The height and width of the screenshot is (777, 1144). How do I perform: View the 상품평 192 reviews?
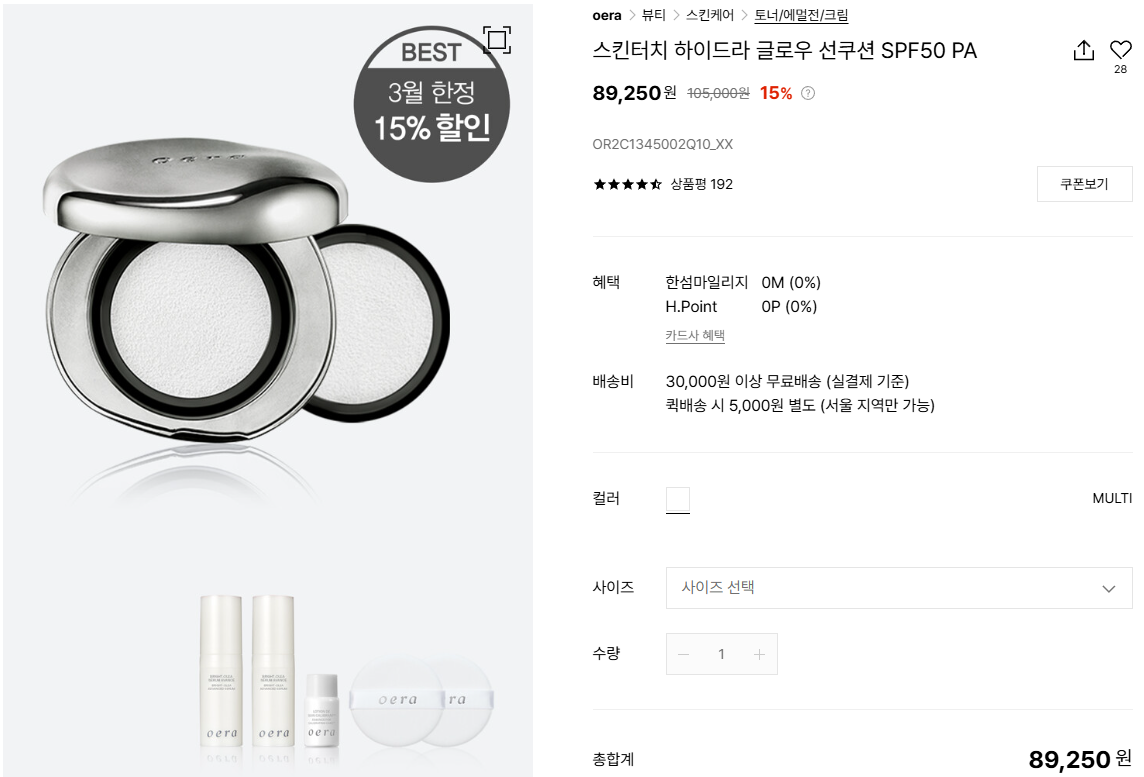(x=702, y=185)
